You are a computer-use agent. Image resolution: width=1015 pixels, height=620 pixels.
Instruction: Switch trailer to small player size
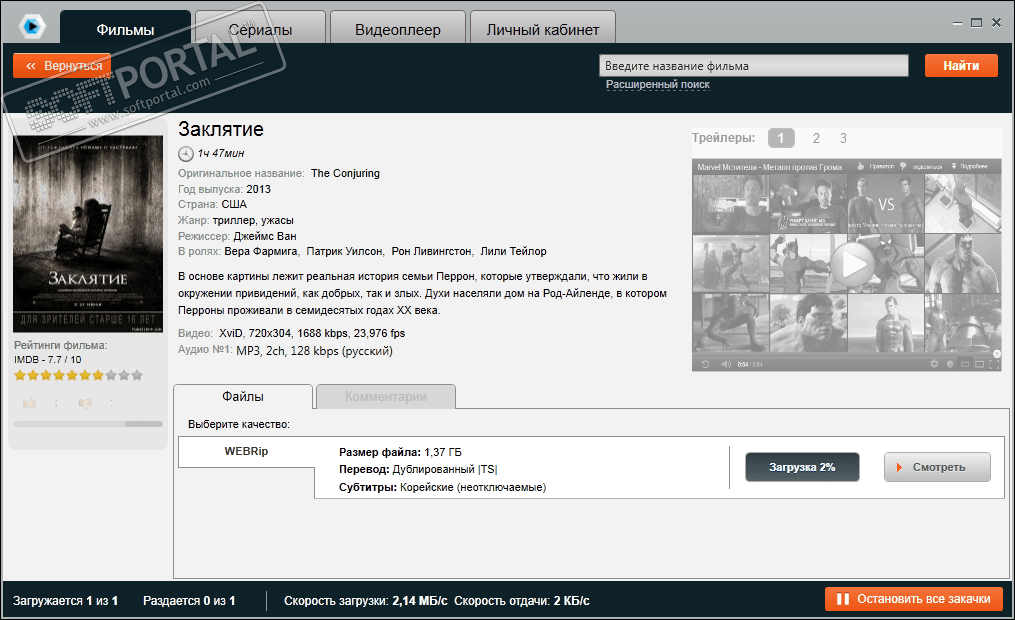pos(965,364)
